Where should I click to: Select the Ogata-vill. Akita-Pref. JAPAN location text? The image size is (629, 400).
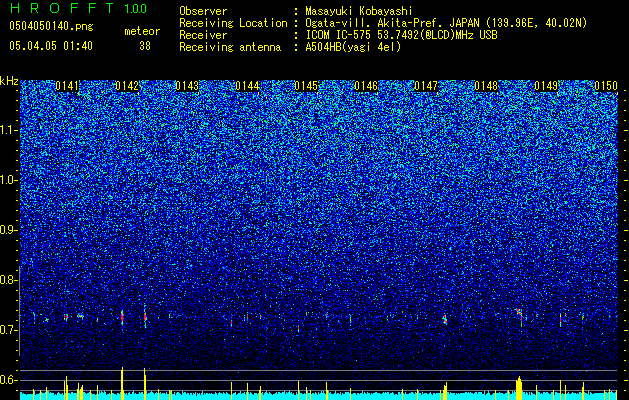click(446, 23)
